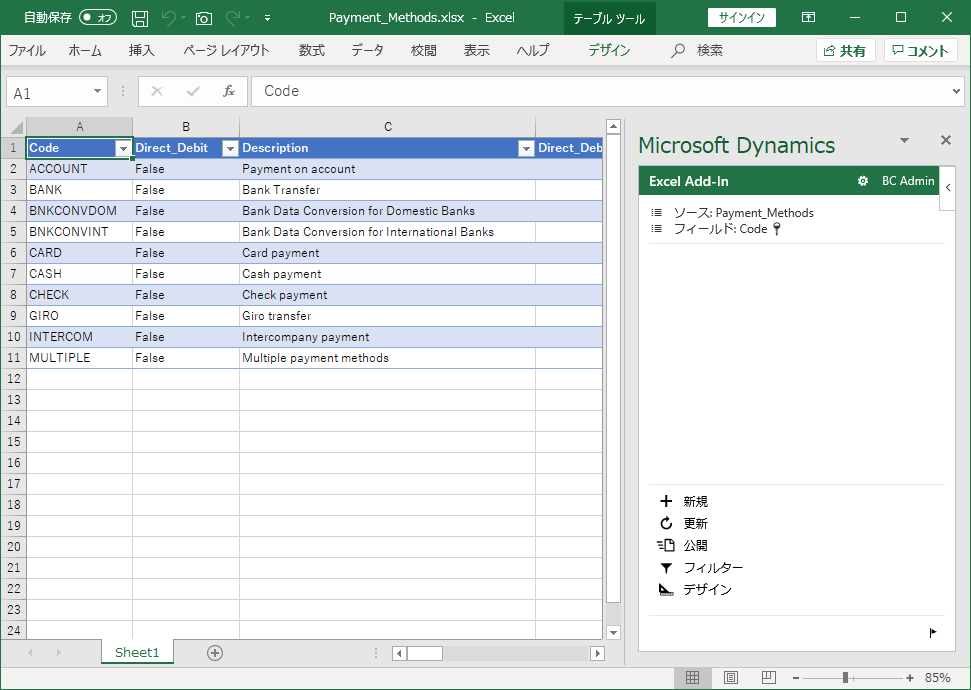Close the Microsoft Dynamics task pane
The width and height of the screenshot is (971, 690).
pyautogui.click(x=946, y=140)
